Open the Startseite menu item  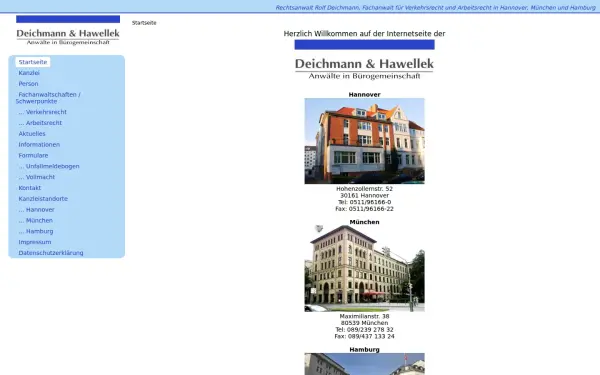[x=33, y=62]
